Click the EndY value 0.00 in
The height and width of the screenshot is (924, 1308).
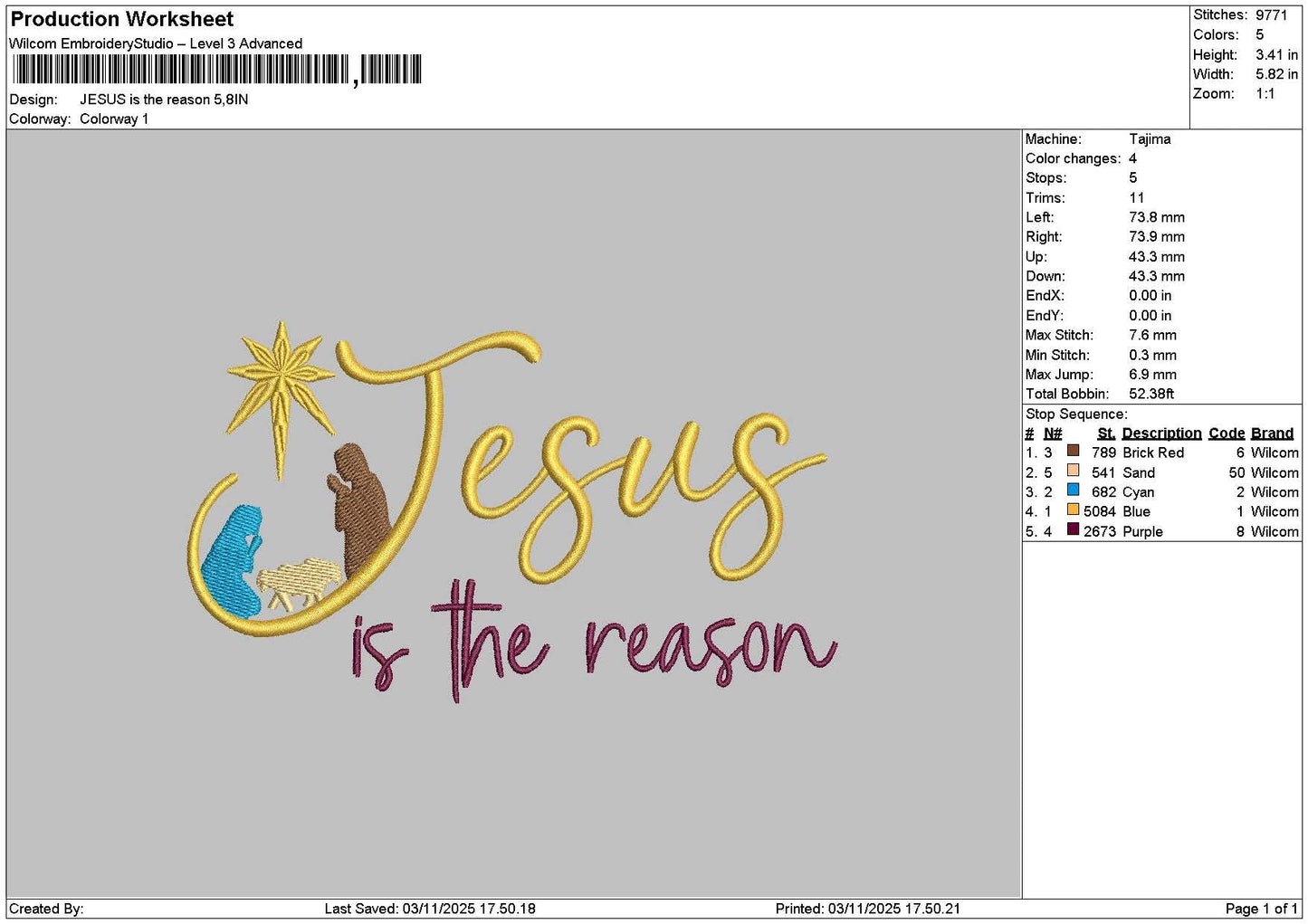(1150, 316)
